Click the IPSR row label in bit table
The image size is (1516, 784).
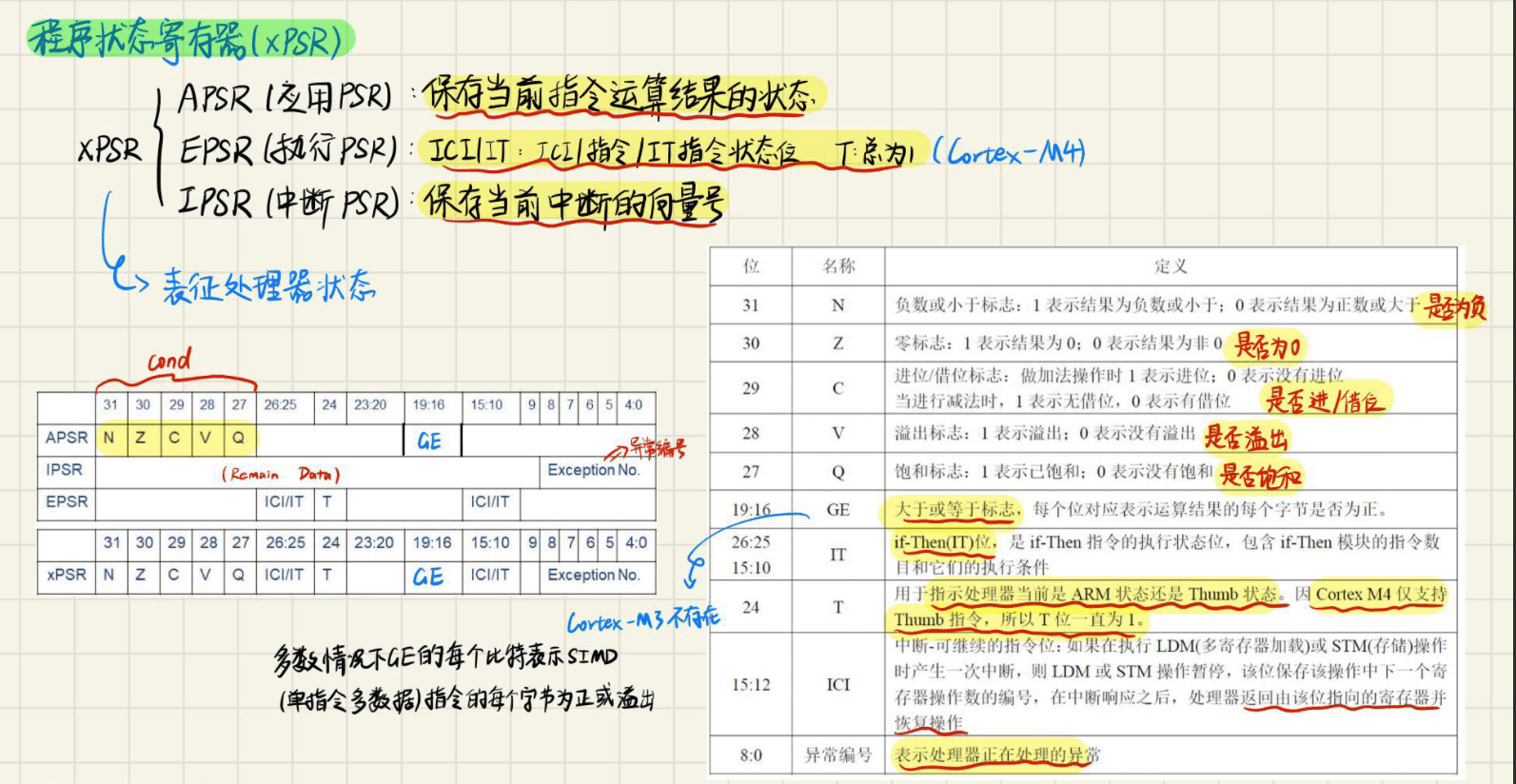65,469
